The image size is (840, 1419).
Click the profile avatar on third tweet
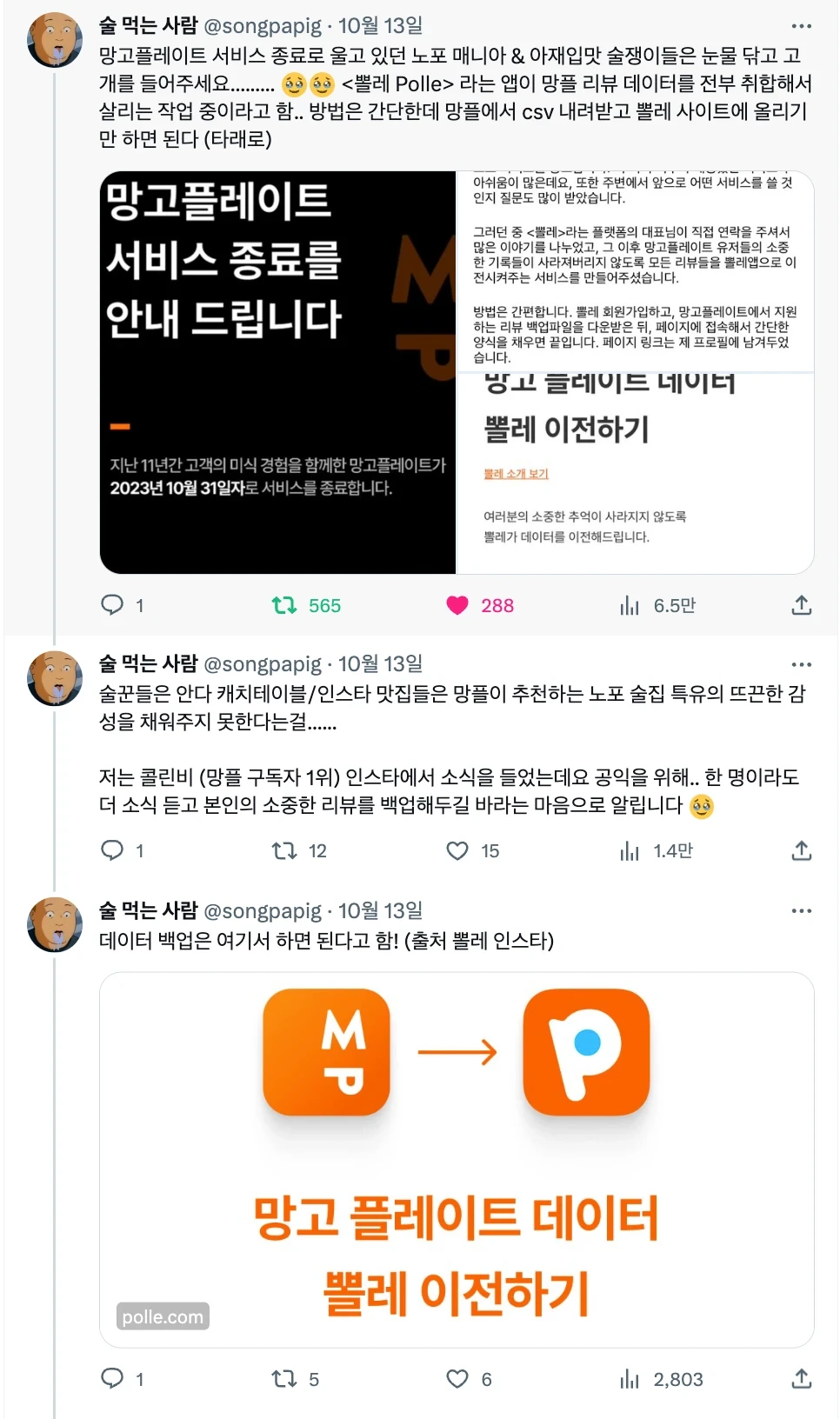[55, 925]
